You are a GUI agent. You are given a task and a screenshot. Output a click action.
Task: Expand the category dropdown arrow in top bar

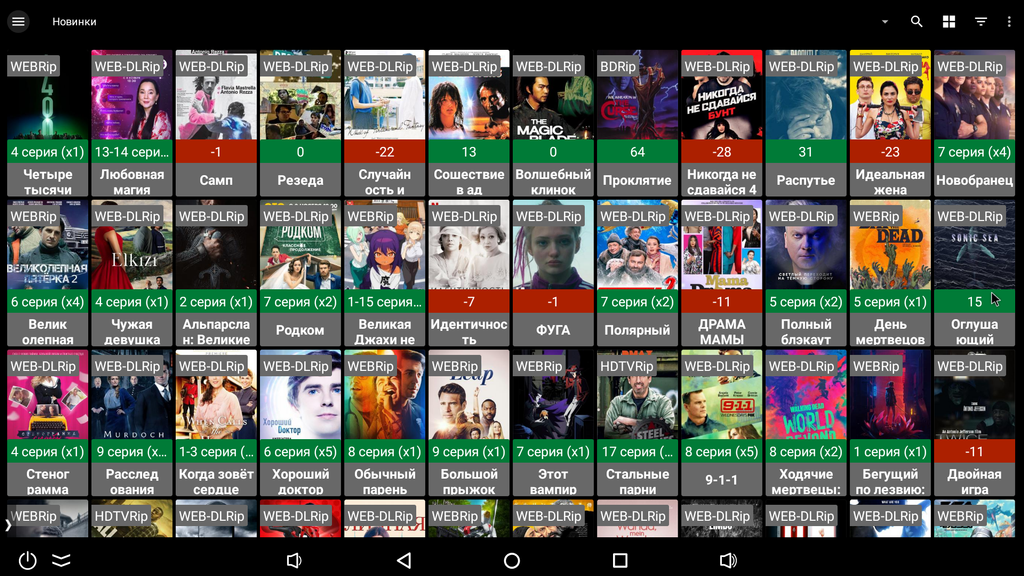point(885,22)
